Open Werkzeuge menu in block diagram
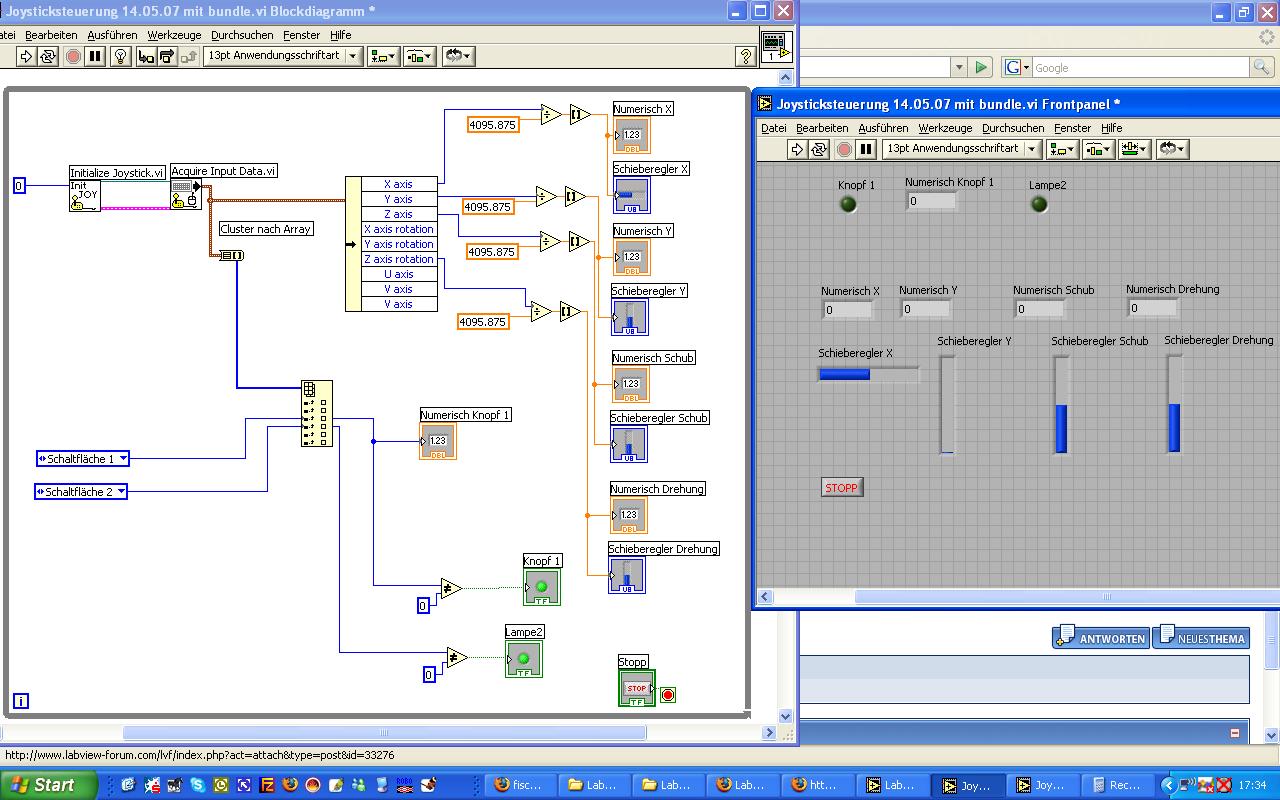 point(174,35)
